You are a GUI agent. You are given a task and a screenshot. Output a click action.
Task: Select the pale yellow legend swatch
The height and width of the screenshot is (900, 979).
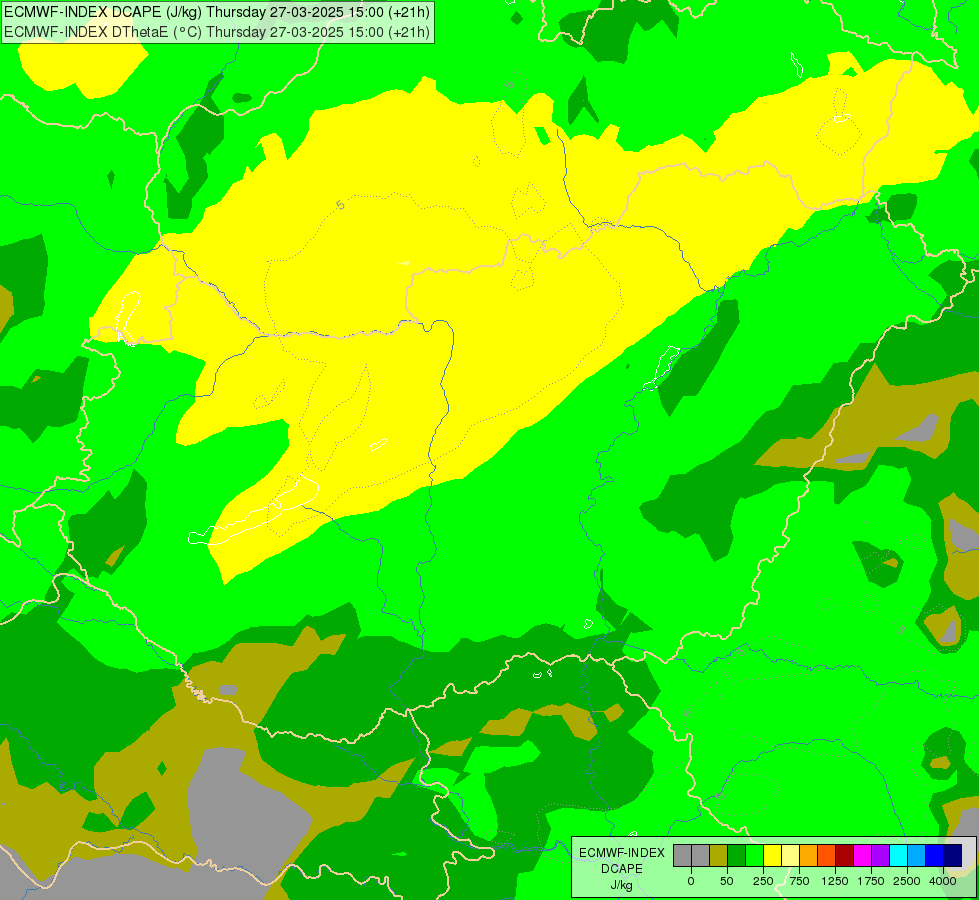click(x=790, y=856)
